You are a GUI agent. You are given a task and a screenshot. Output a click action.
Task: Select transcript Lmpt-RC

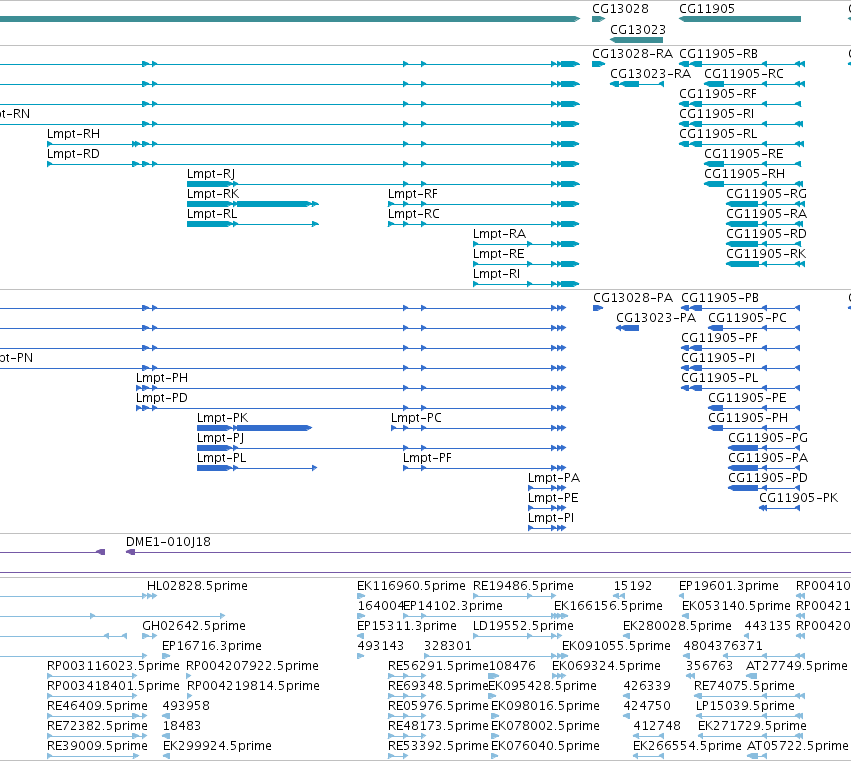[x=414, y=214]
